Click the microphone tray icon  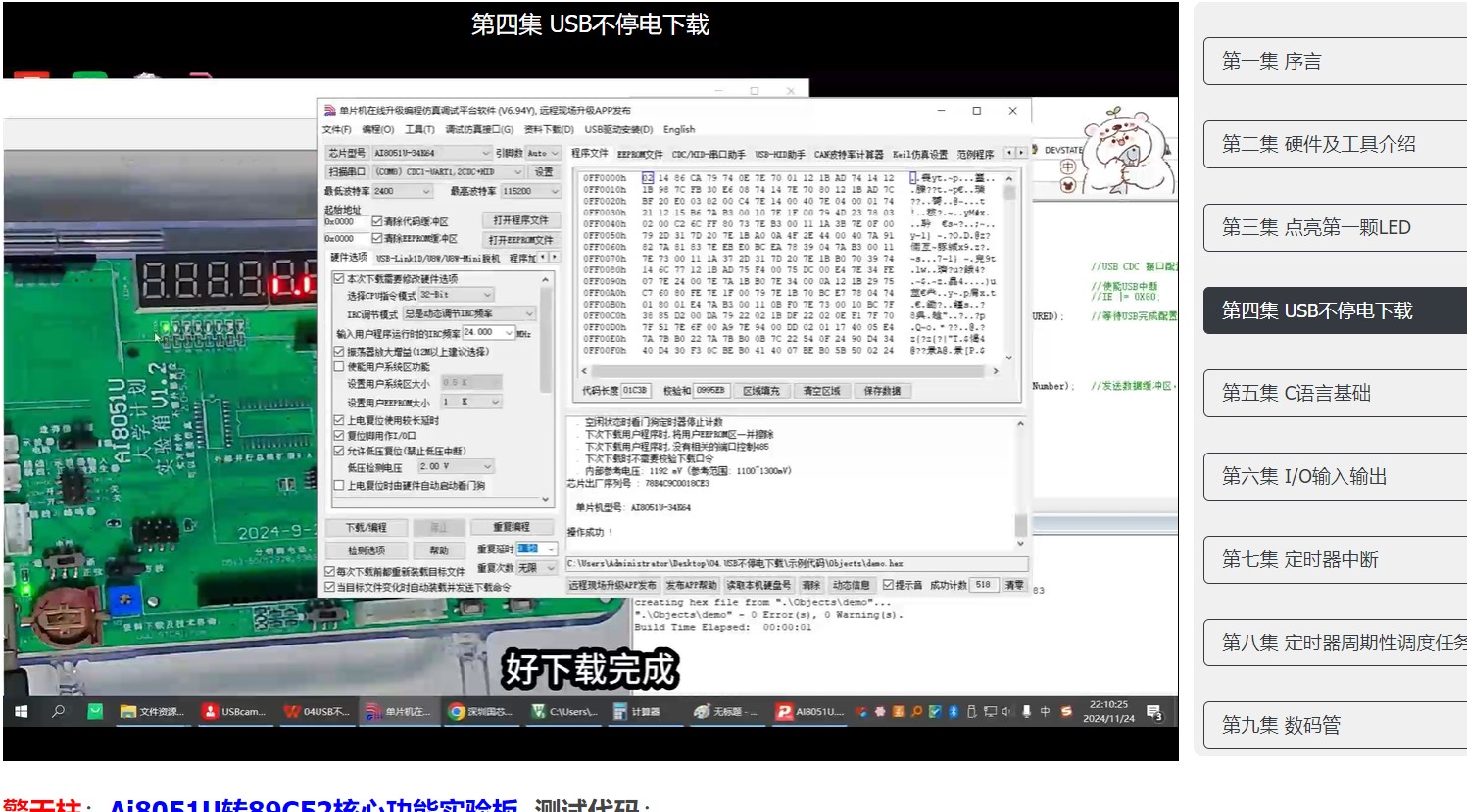1026,712
